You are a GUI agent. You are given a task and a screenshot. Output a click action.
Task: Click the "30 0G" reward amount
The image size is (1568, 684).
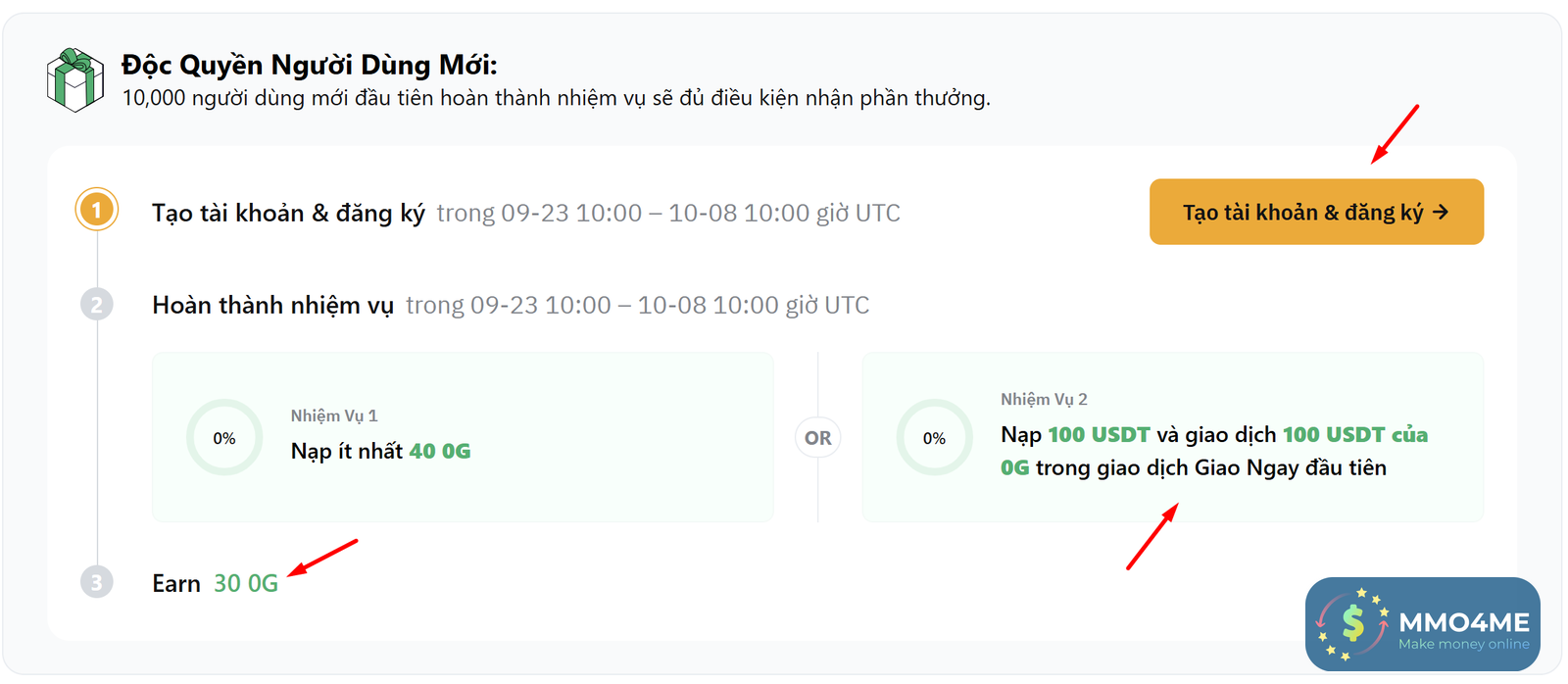coord(246,583)
